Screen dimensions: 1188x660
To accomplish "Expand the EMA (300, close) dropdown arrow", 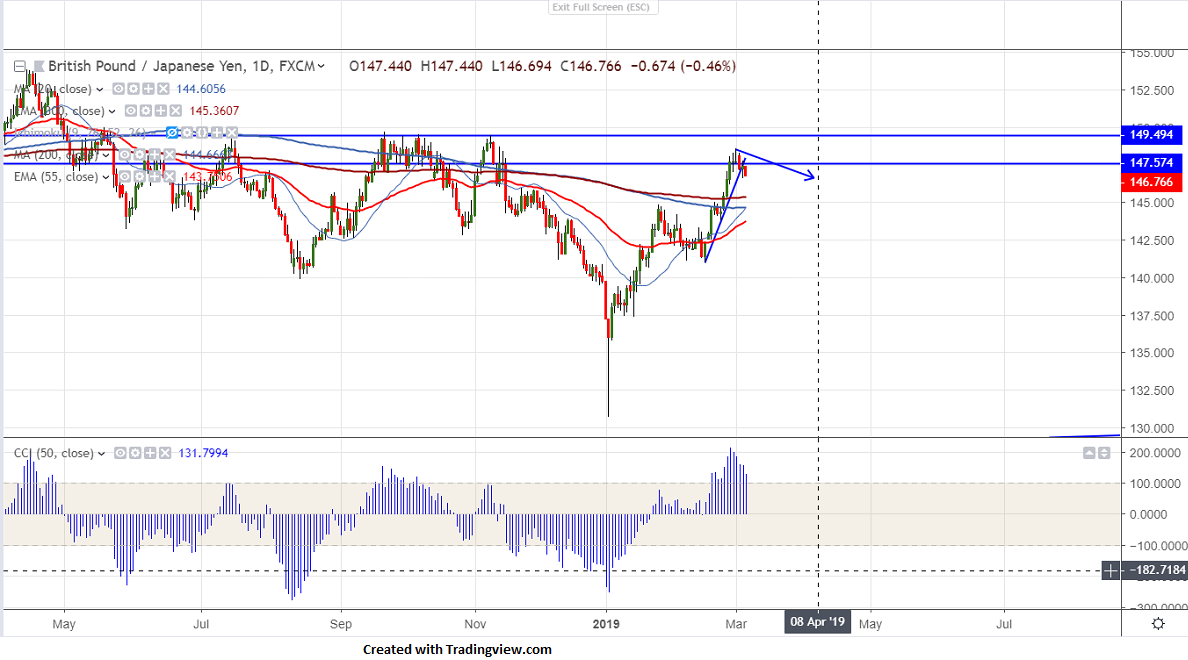I will pos(112,111).
